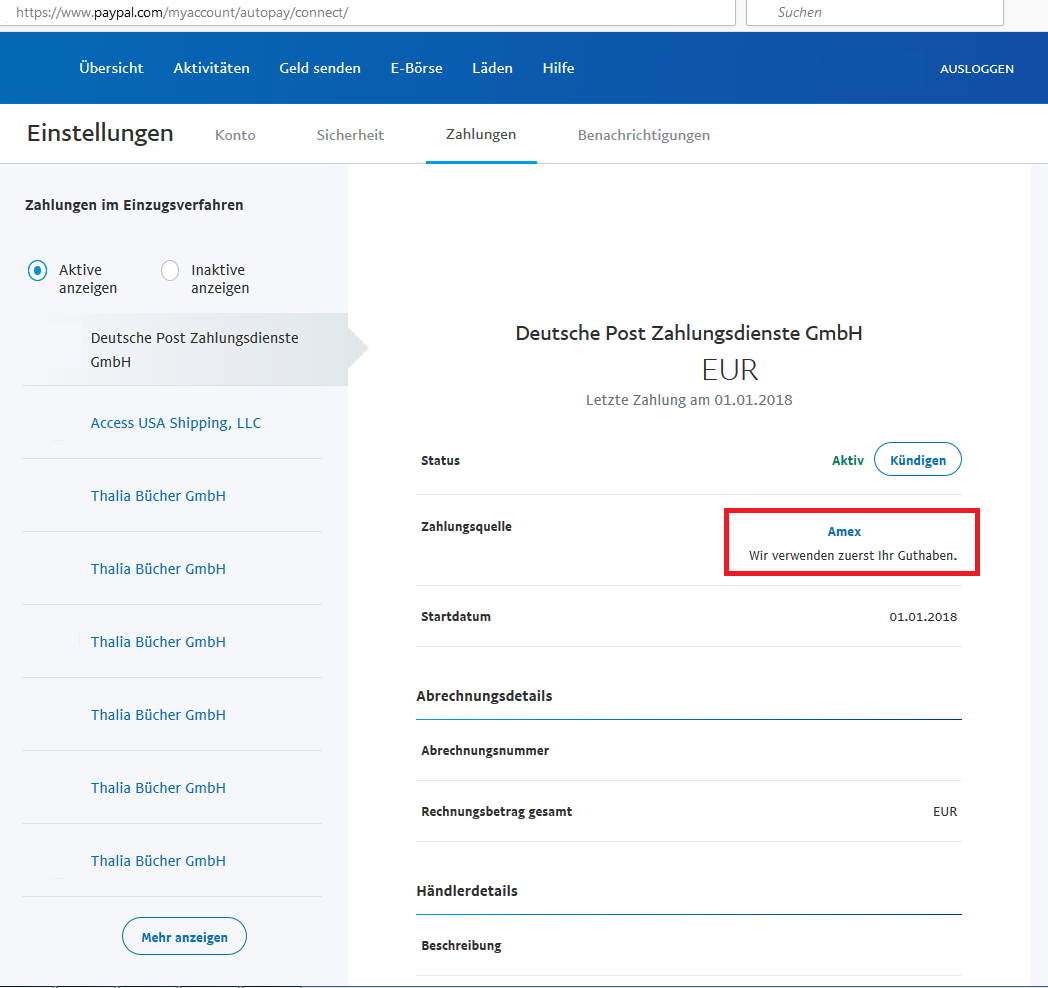Select the green 'Aktiv' status text

[x=847, y=461]
